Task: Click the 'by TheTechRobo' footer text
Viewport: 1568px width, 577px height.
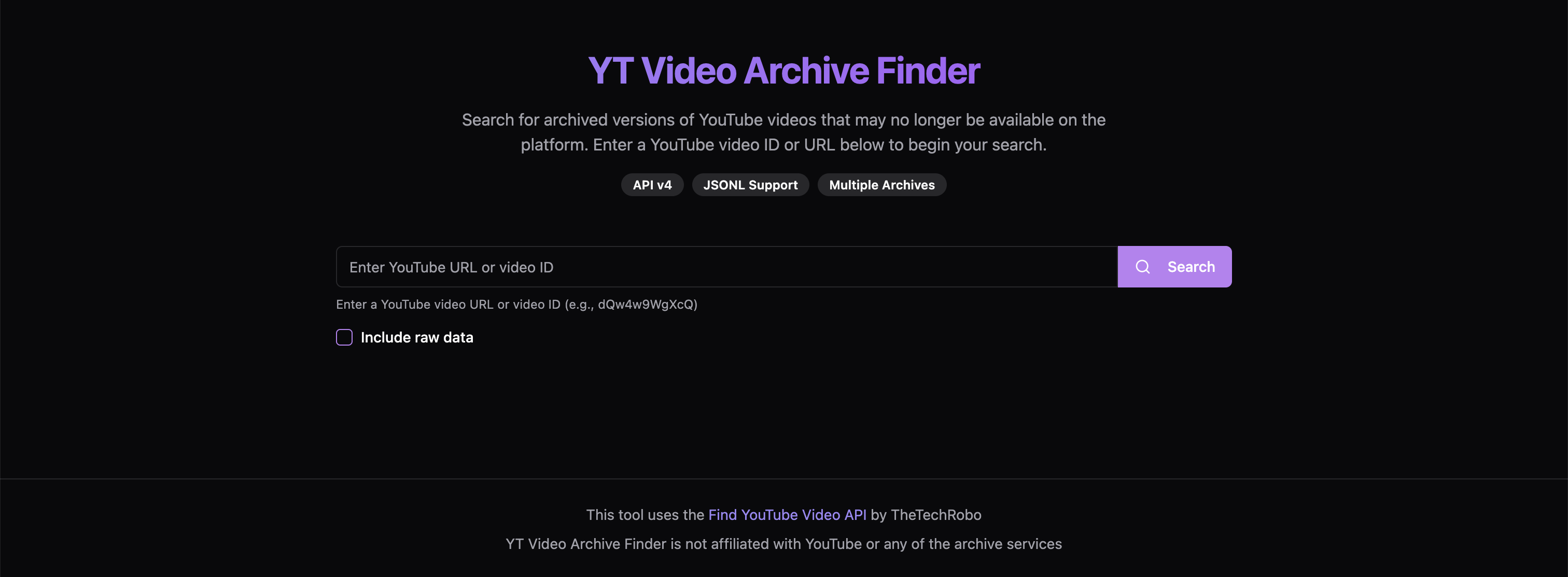Action: [x=926, y=515]
